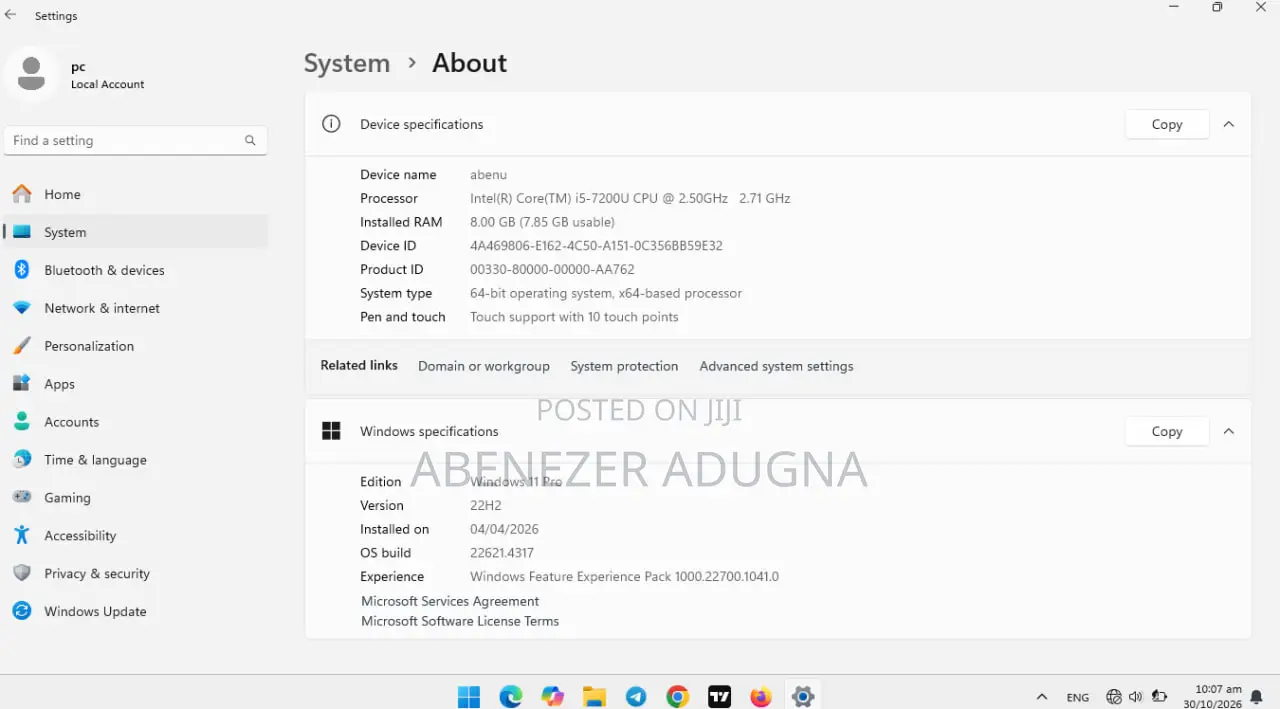Select the Processor value i5-7200U text
Image resolution: width=1280 pixels, height=709 pixels.
pyautogui.click(x=630, y=198)
